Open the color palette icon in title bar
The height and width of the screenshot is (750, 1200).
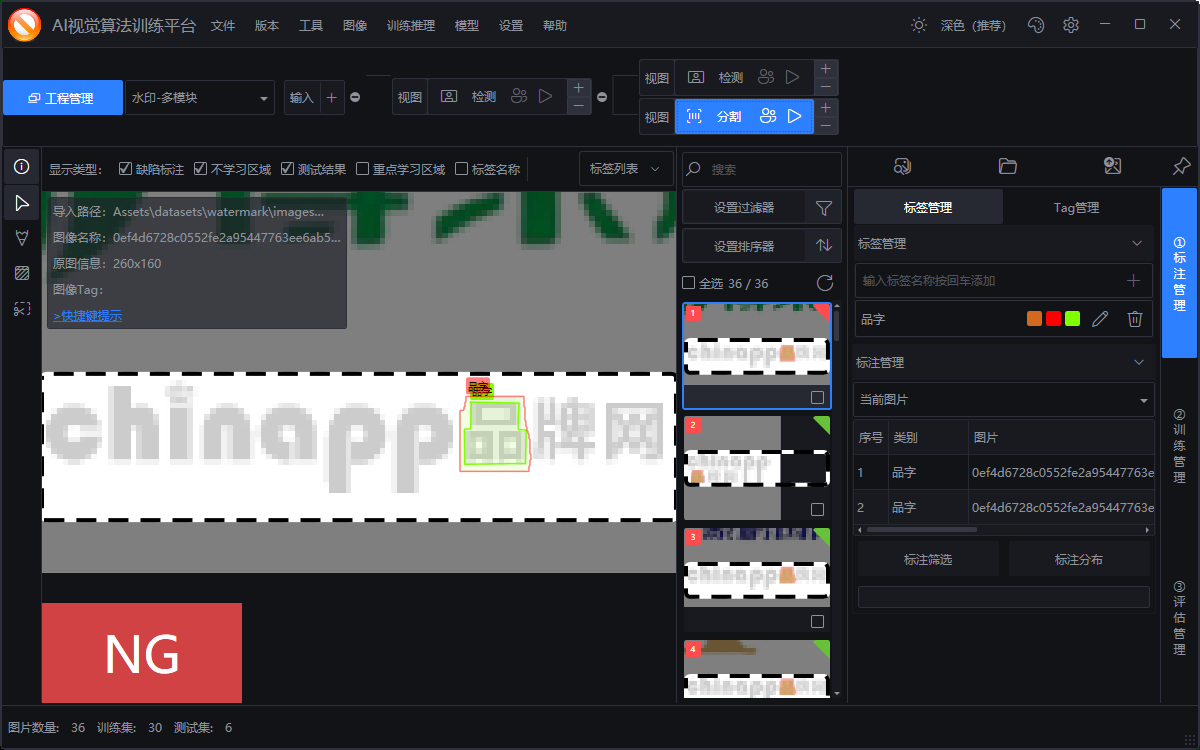pyautogui.click(x=1036, y=25)
